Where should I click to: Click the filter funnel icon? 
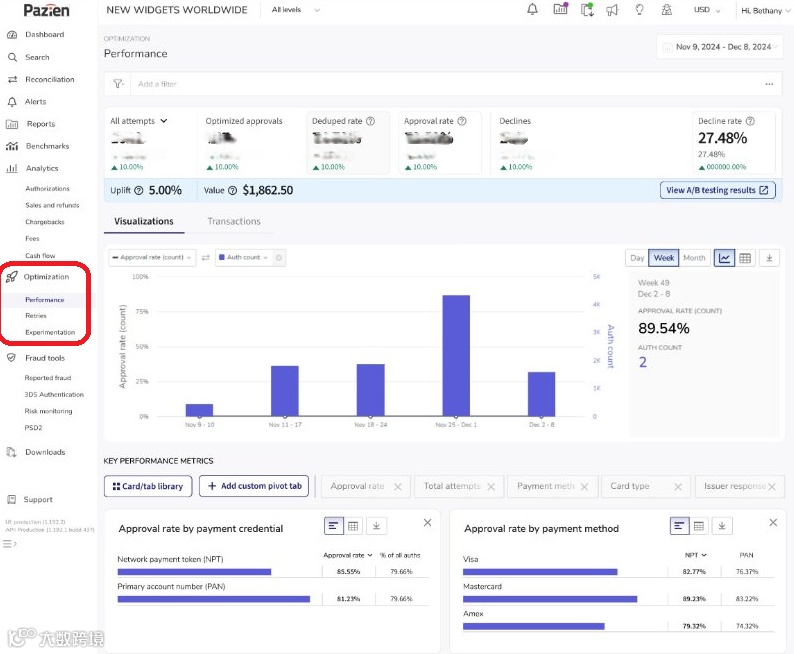pos(118,84)
